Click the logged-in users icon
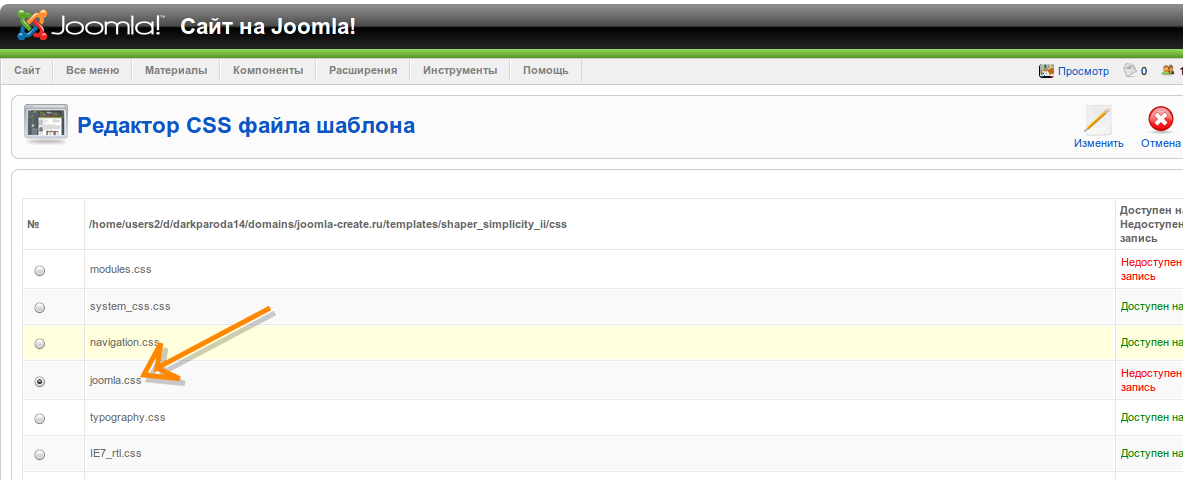Viewport: 1183px width, 480px height. click(1167, 71)
